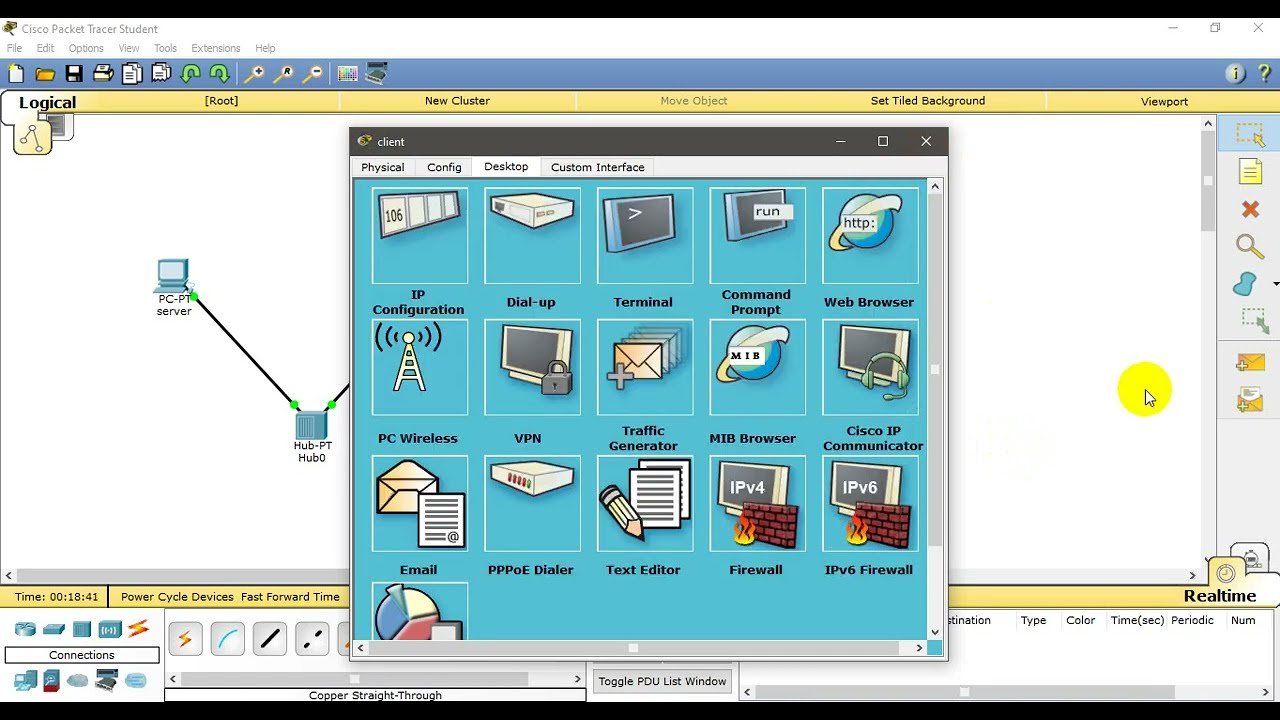Viewport: 1280px width, 720px height.
Task: Open Command Prompt on client
Action: (757, 236)
